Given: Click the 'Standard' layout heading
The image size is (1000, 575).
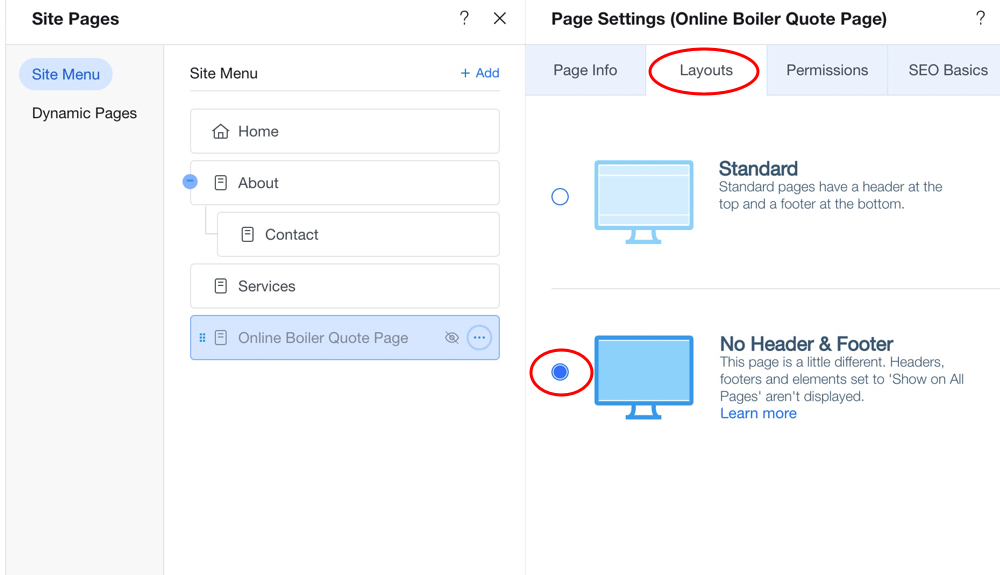Looking at the screenshot, I should tap(758, 168).
